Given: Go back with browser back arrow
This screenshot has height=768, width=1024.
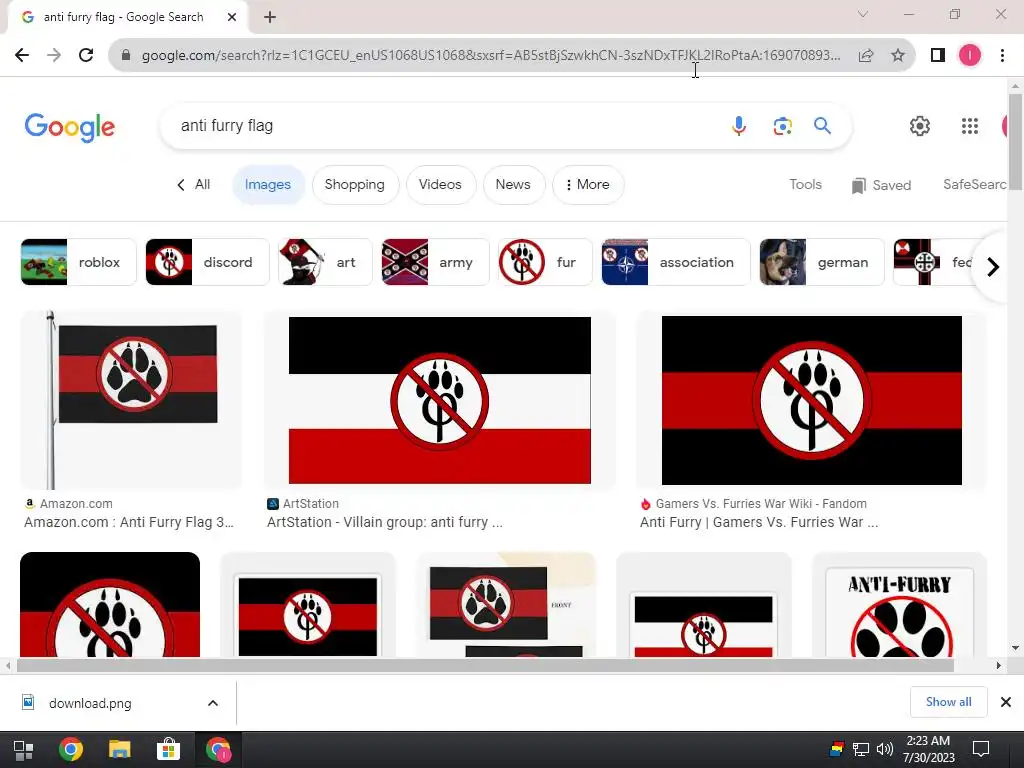Looking at the screenshot, I should coord(22,55).
